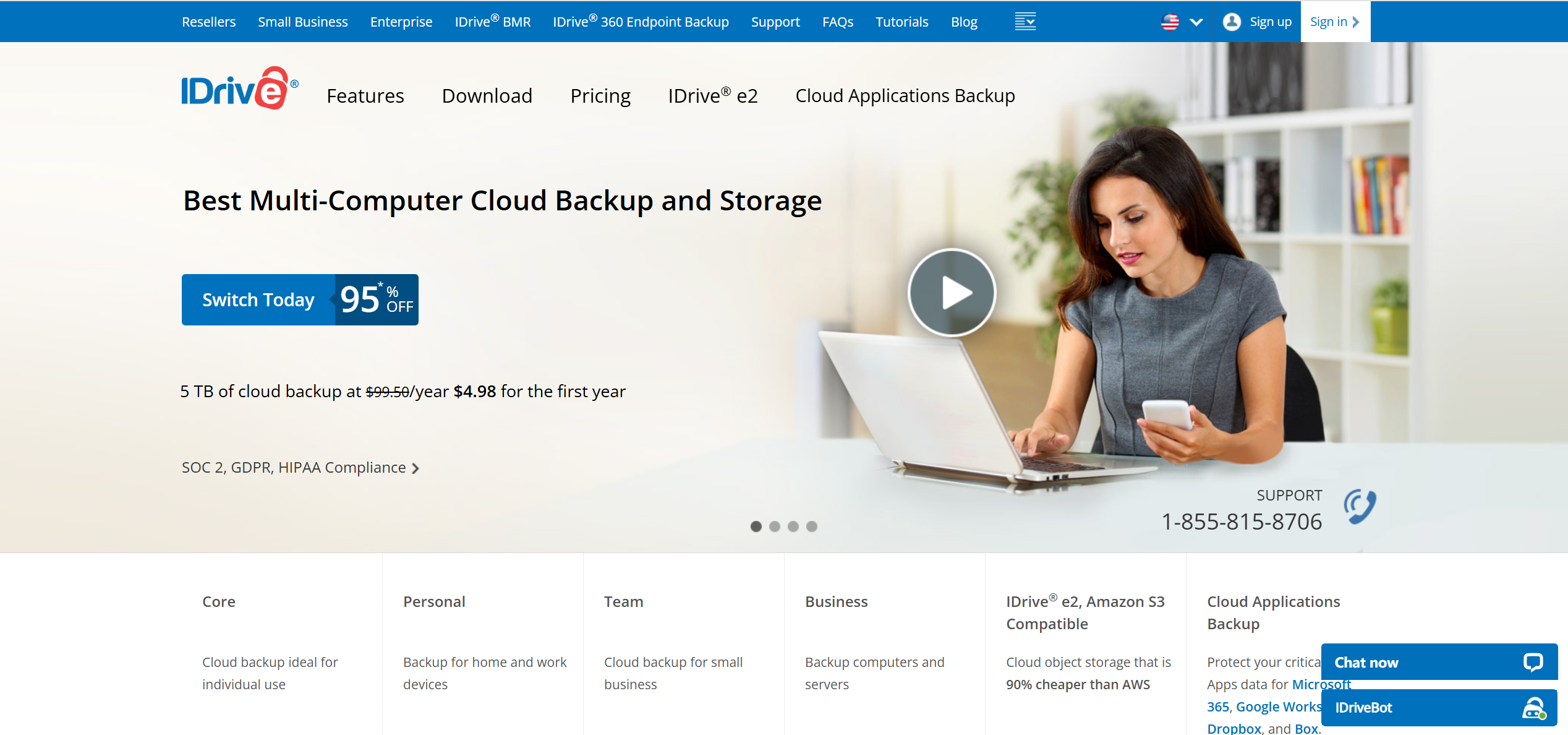
Task: Click 'Cloud backup ideal for individual use' text
Action: (x=270, y=673)
